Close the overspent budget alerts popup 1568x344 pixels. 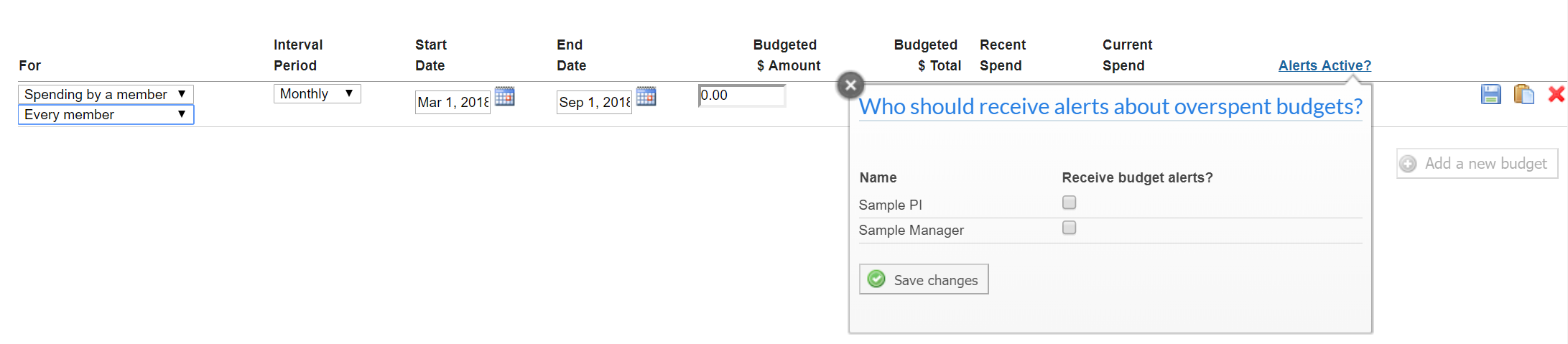(x=850, y=85)
